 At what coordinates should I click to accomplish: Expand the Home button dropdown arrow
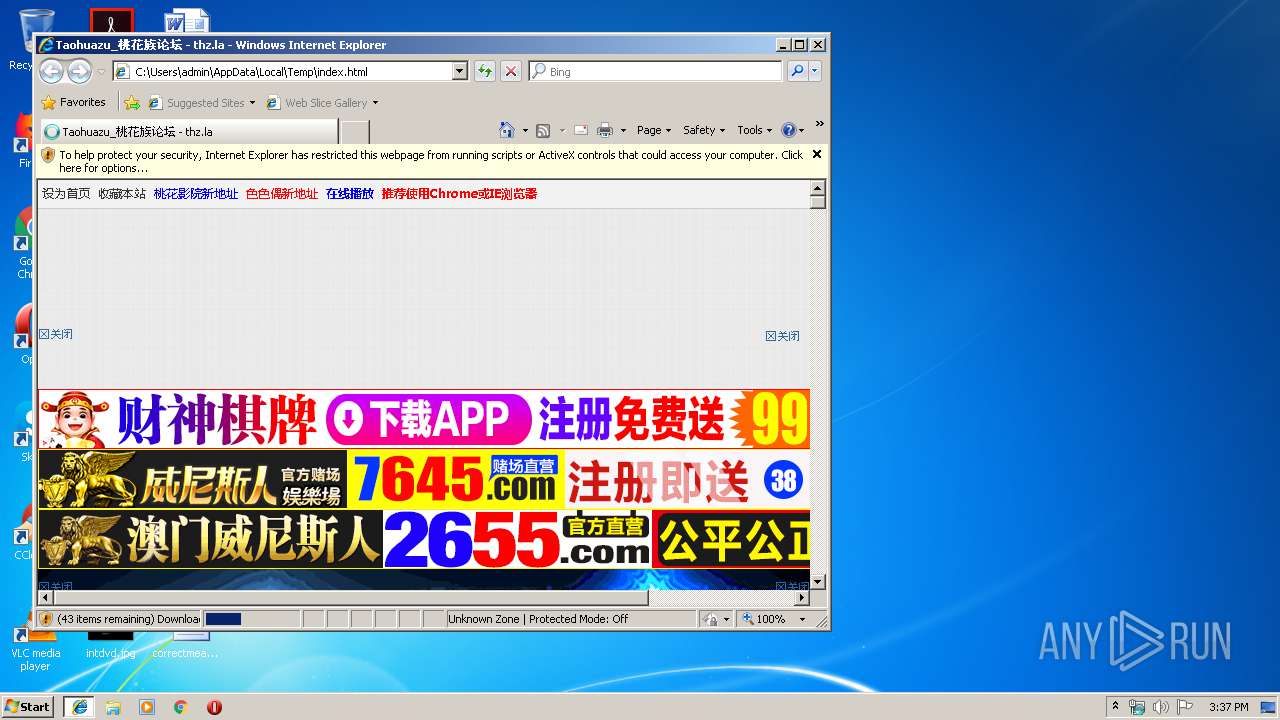(x=525, y=130)
